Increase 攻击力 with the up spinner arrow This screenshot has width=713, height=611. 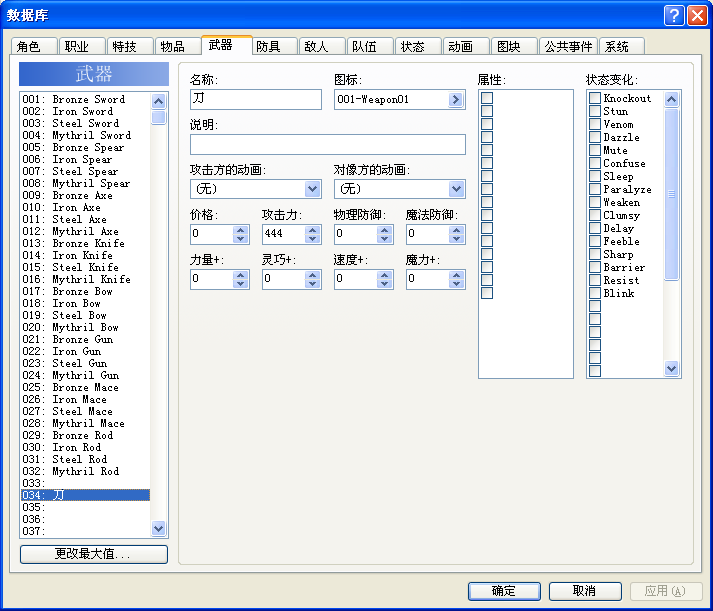coord(312,230)
